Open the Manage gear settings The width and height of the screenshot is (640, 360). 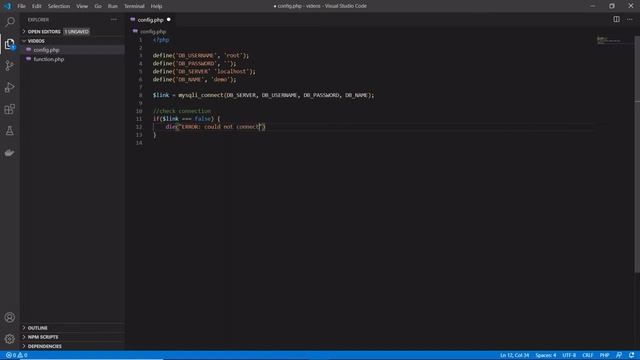click(x=9, y=339)
